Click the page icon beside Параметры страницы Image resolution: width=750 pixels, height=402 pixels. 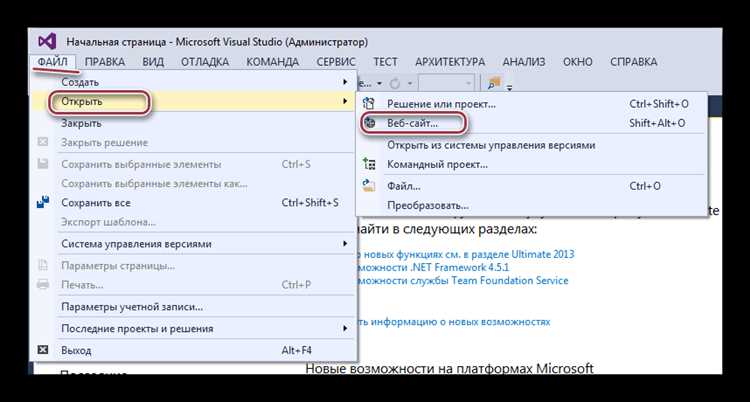[x=43, y=265]
